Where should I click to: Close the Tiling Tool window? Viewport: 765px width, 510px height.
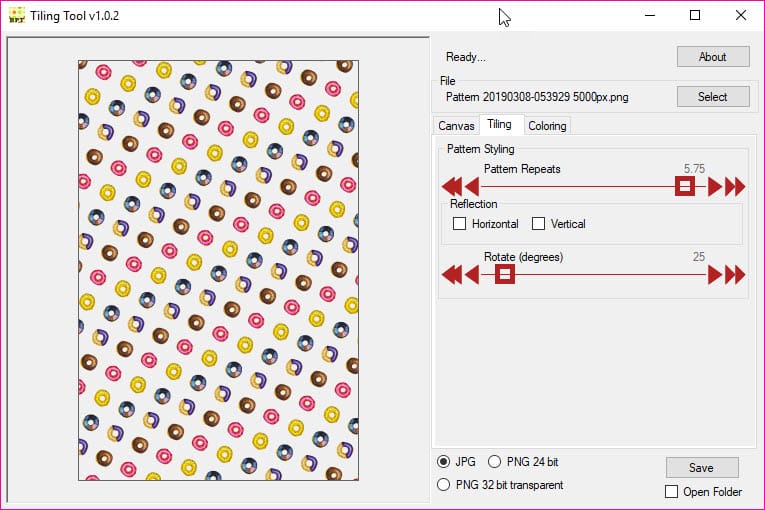pos(741,15)
